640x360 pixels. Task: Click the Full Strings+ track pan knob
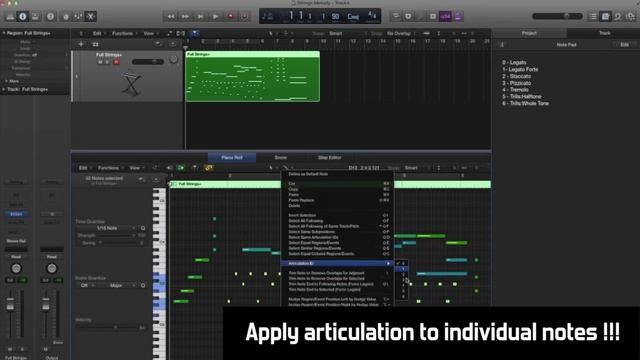click(x=173, y=60)
